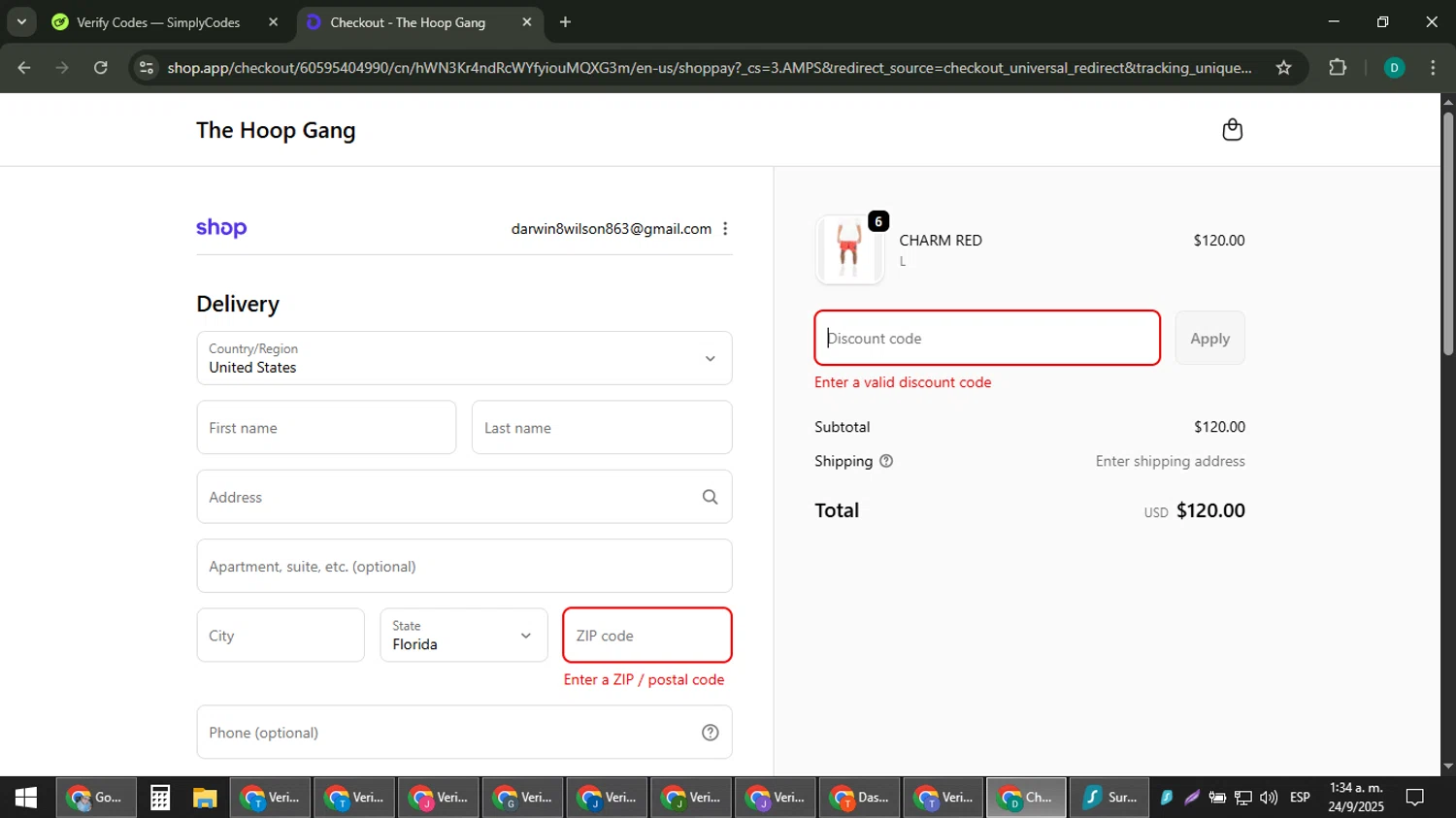Click the ZIP code field
The height and width of the screenshot is (818, 1456).
pos(647,636)
